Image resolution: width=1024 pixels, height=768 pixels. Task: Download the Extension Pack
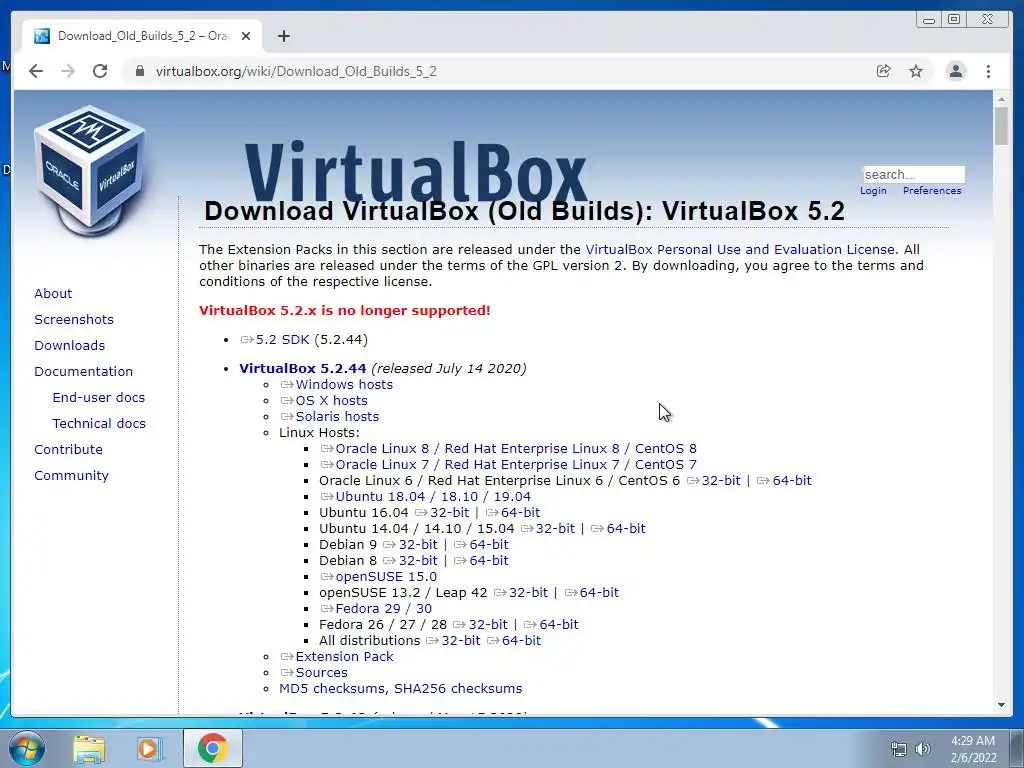(x=344, y=656)
